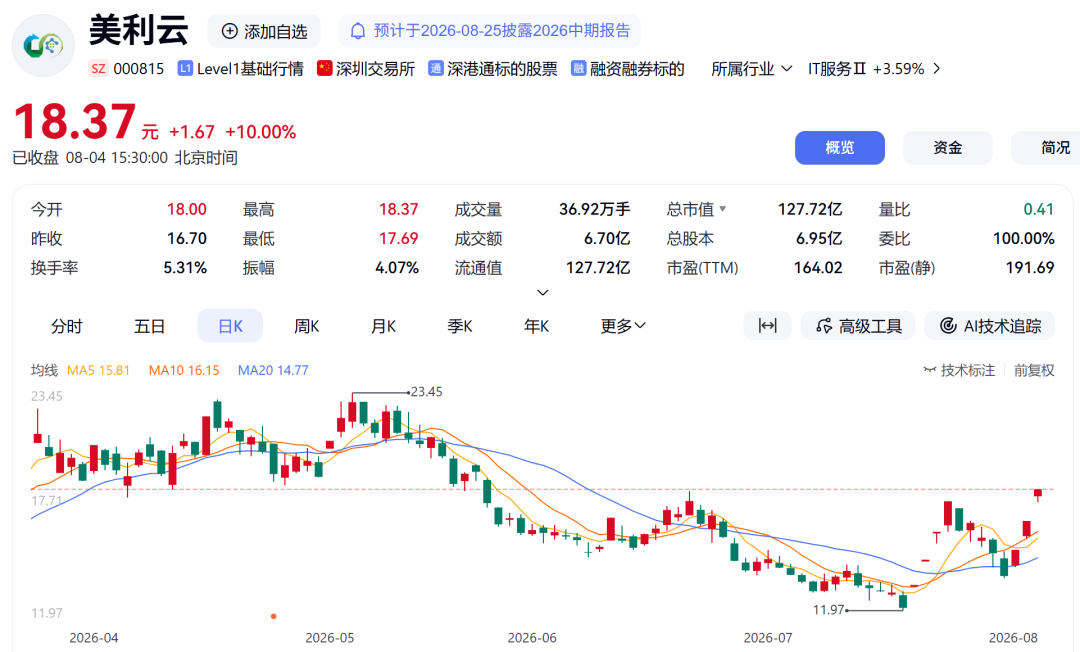Click the +10.00% change value
The height and width of the screenshot is (652, 1080).
click(260, 132)
